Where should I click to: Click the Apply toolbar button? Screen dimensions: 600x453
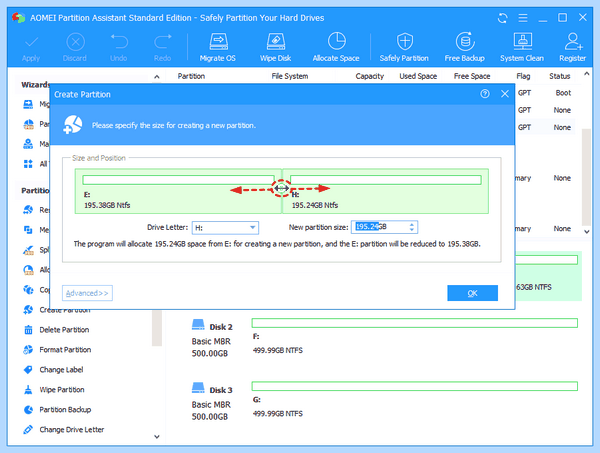[31, 47]
